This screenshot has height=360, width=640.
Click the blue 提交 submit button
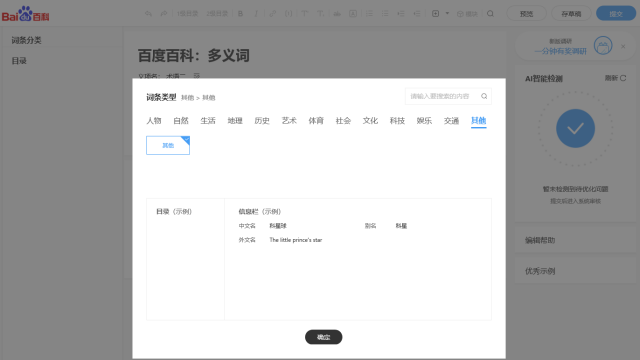pyautogui.click(x=616, y=14)
